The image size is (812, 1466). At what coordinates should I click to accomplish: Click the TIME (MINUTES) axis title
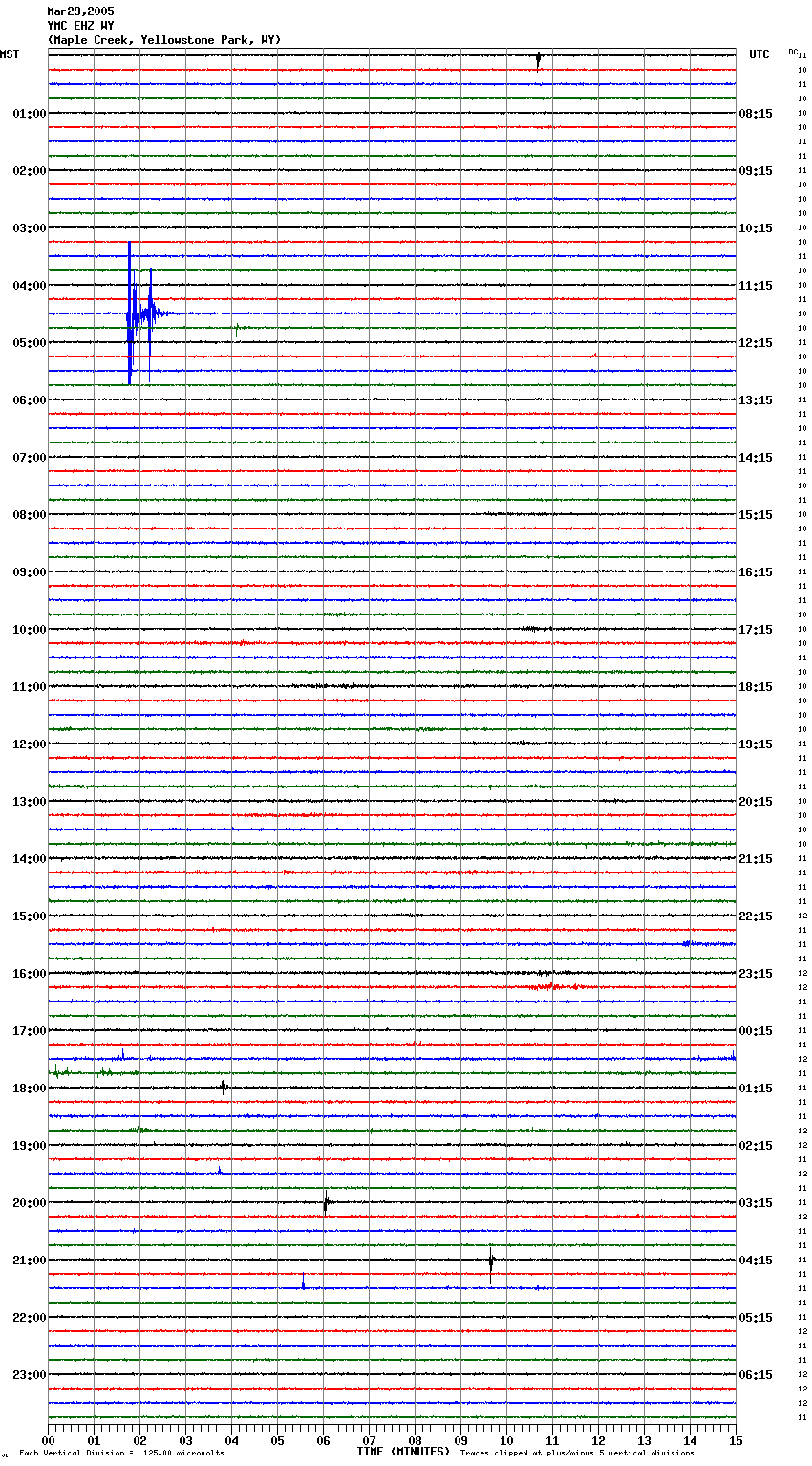pyautogui.click(x=403, y=1452)
